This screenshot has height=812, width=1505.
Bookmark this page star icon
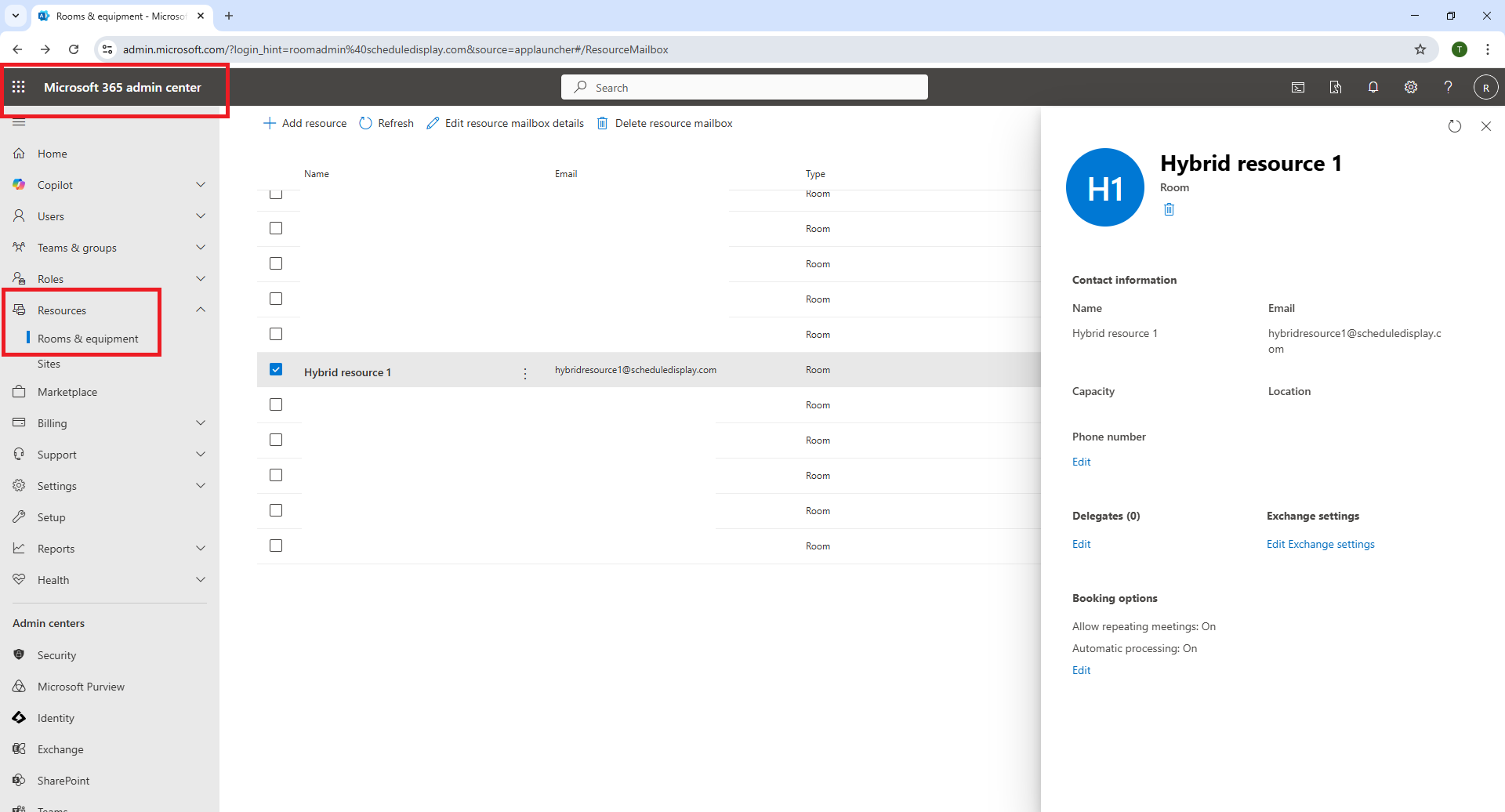point(1420,49)
